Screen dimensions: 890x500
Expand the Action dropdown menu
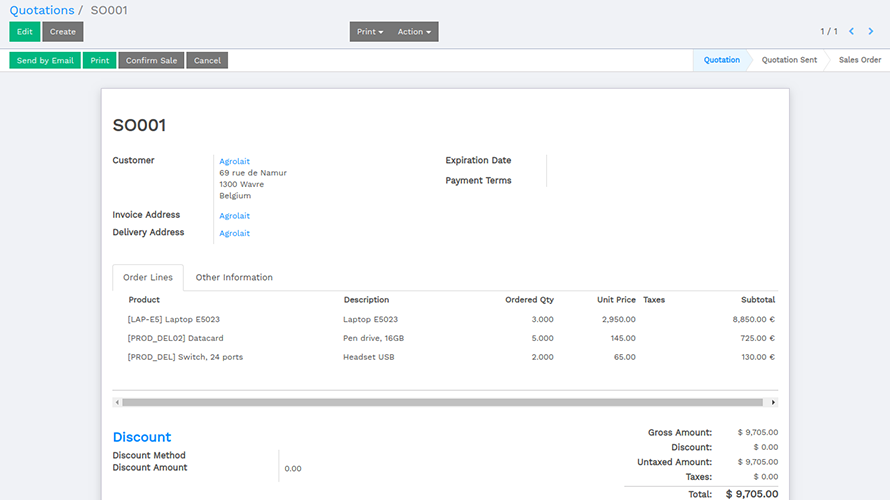point(414,32)
